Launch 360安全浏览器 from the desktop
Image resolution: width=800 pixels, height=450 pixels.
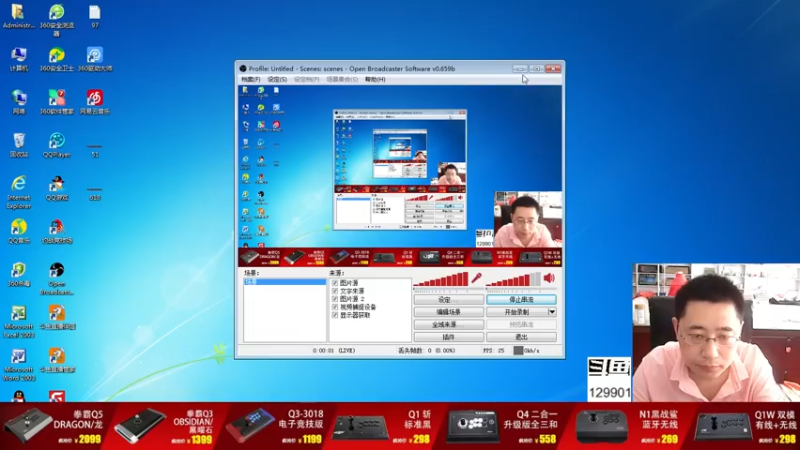[x=57, y=19]
